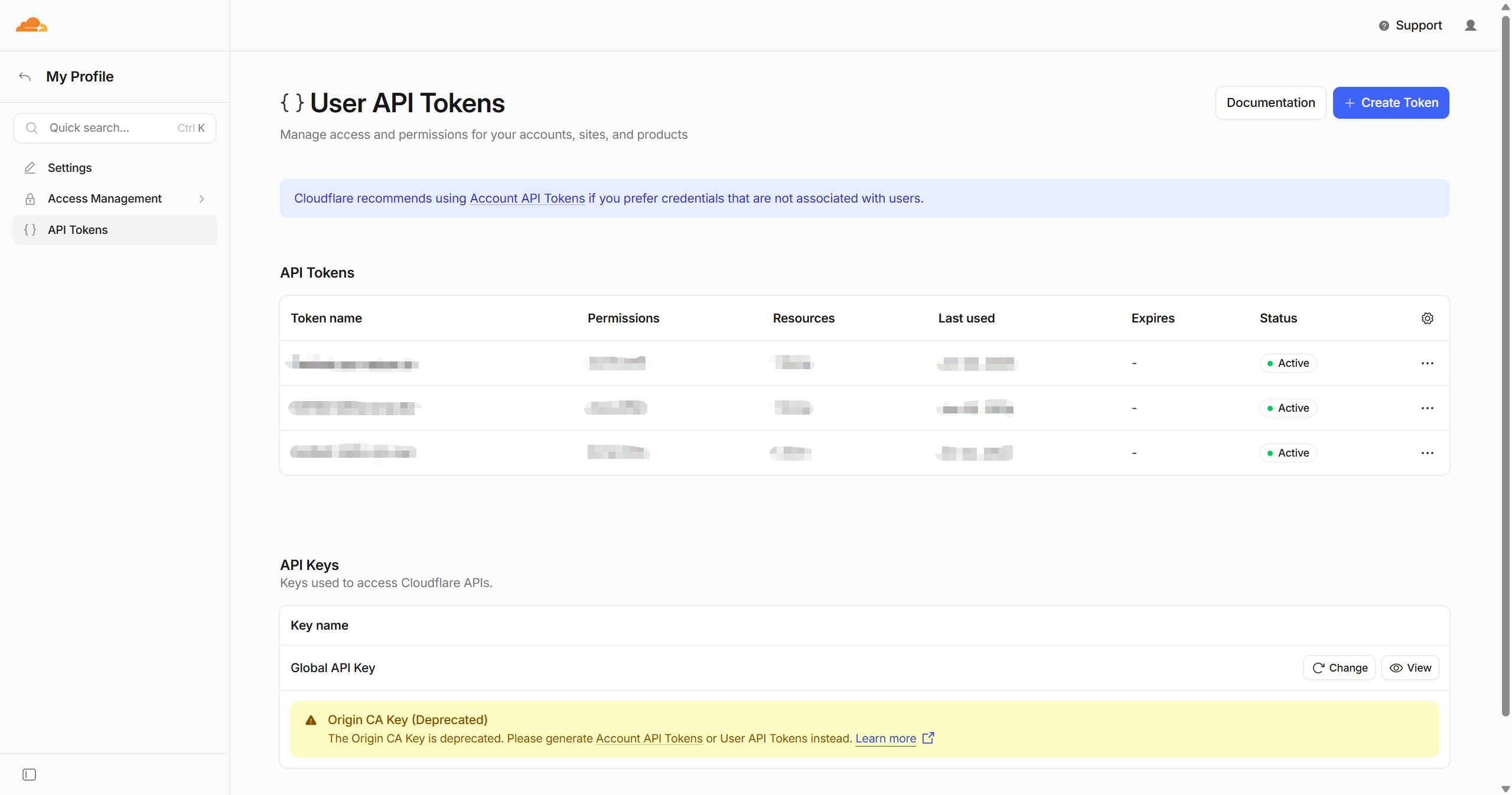Click the Token name column header

pos(326,318)
